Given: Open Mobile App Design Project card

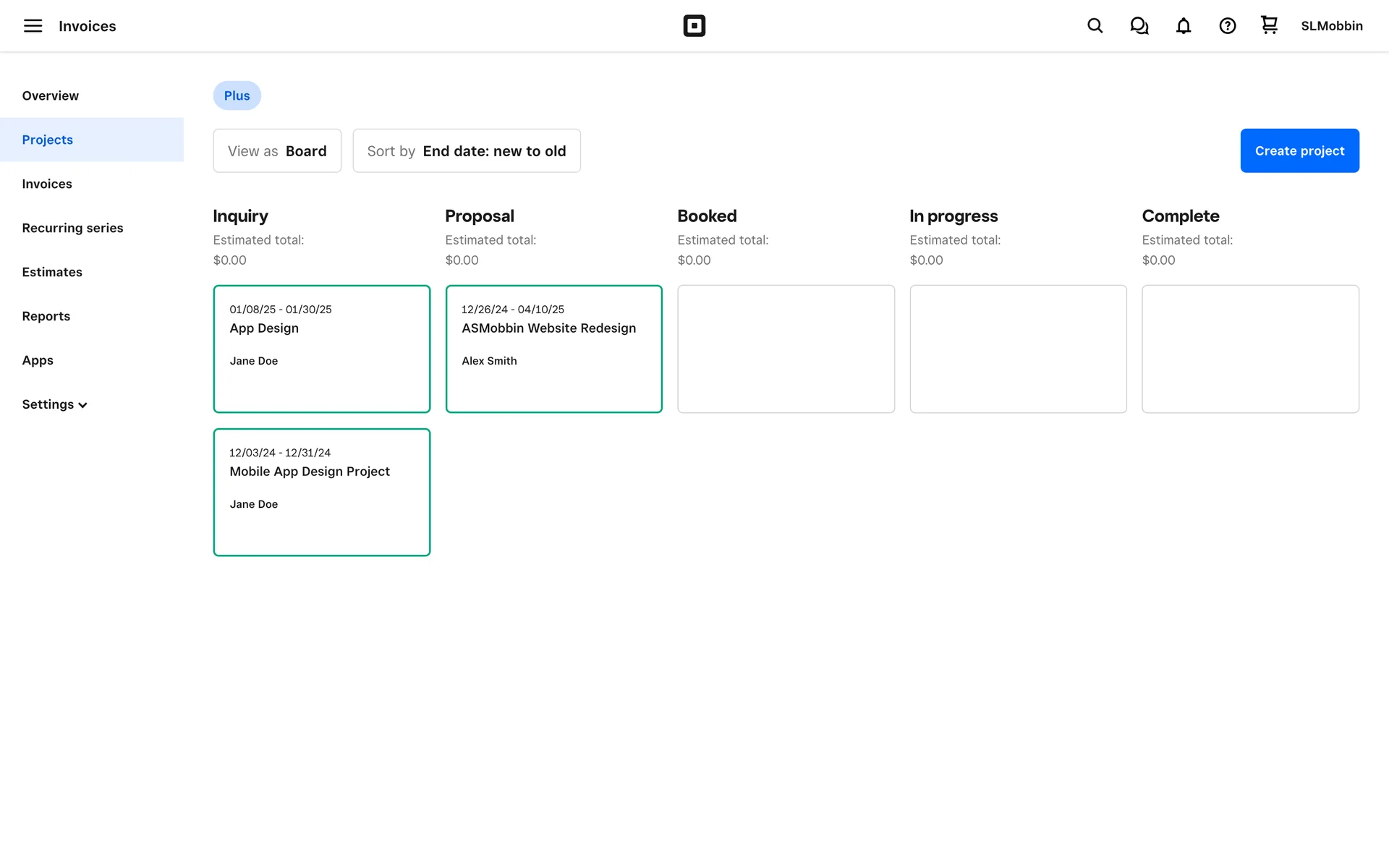Looking at the screenshot, I should (321, 492).
